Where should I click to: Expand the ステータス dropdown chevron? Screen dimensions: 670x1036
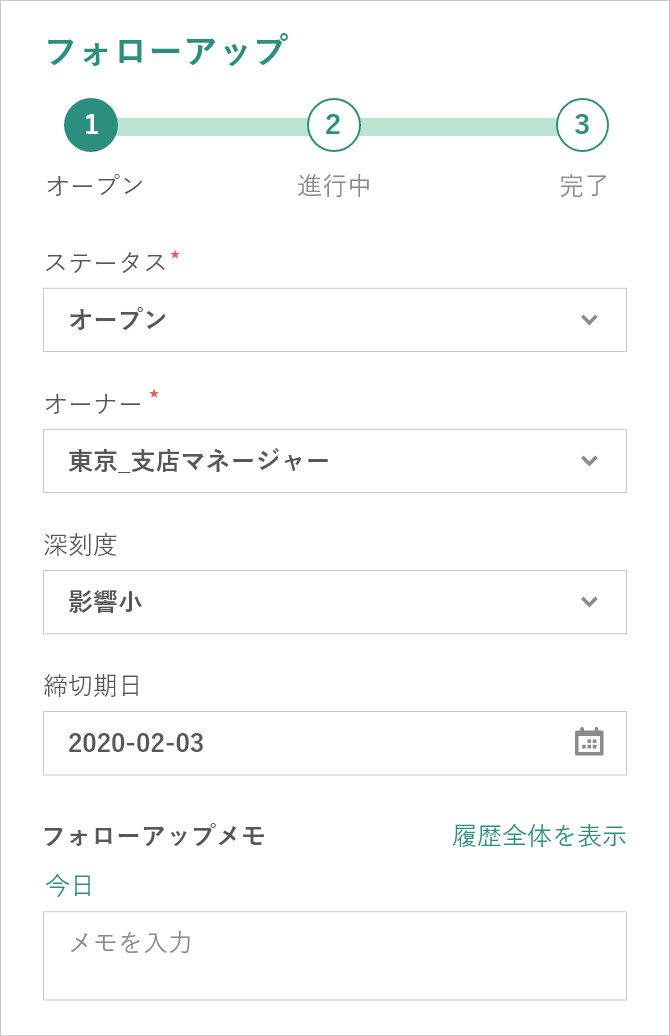tap(589, 320)
